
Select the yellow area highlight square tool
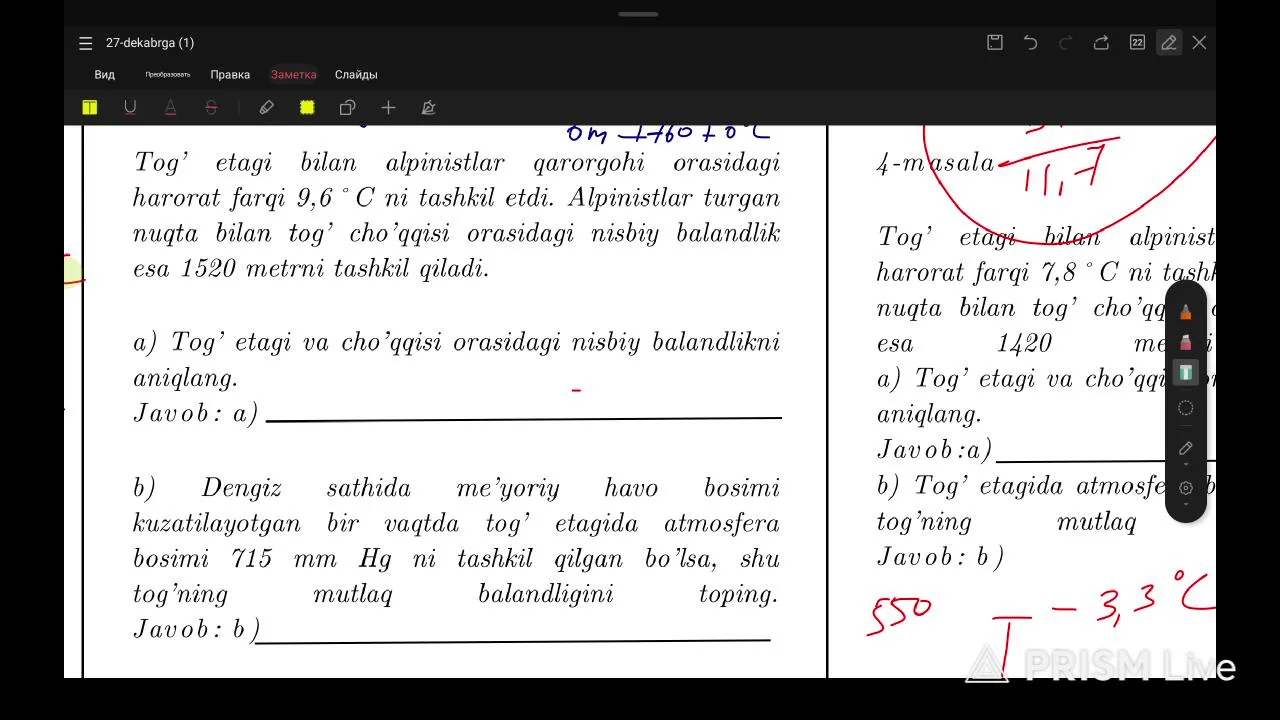click(307, 108)
